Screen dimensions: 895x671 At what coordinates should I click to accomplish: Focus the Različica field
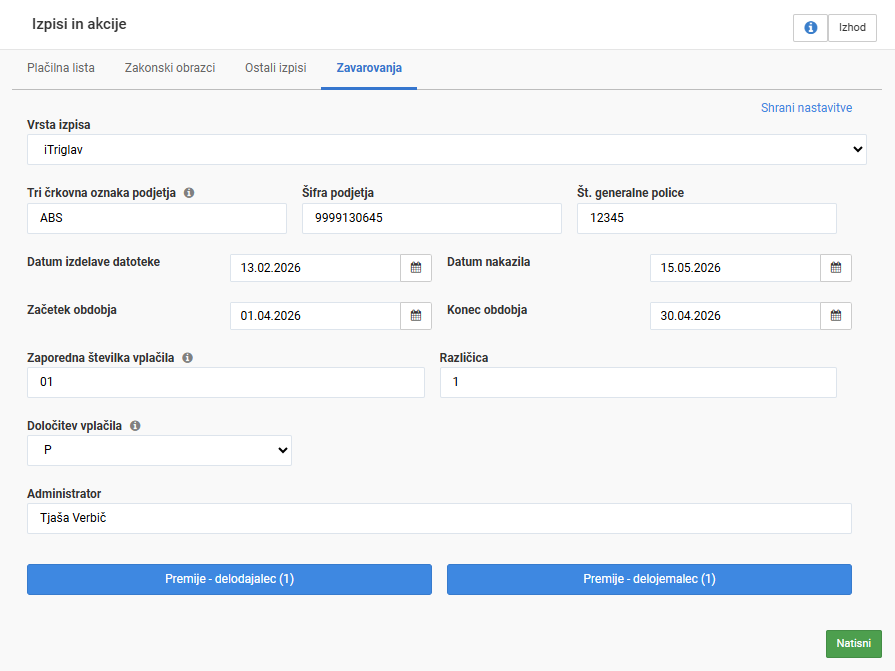[x=638, y=382]
